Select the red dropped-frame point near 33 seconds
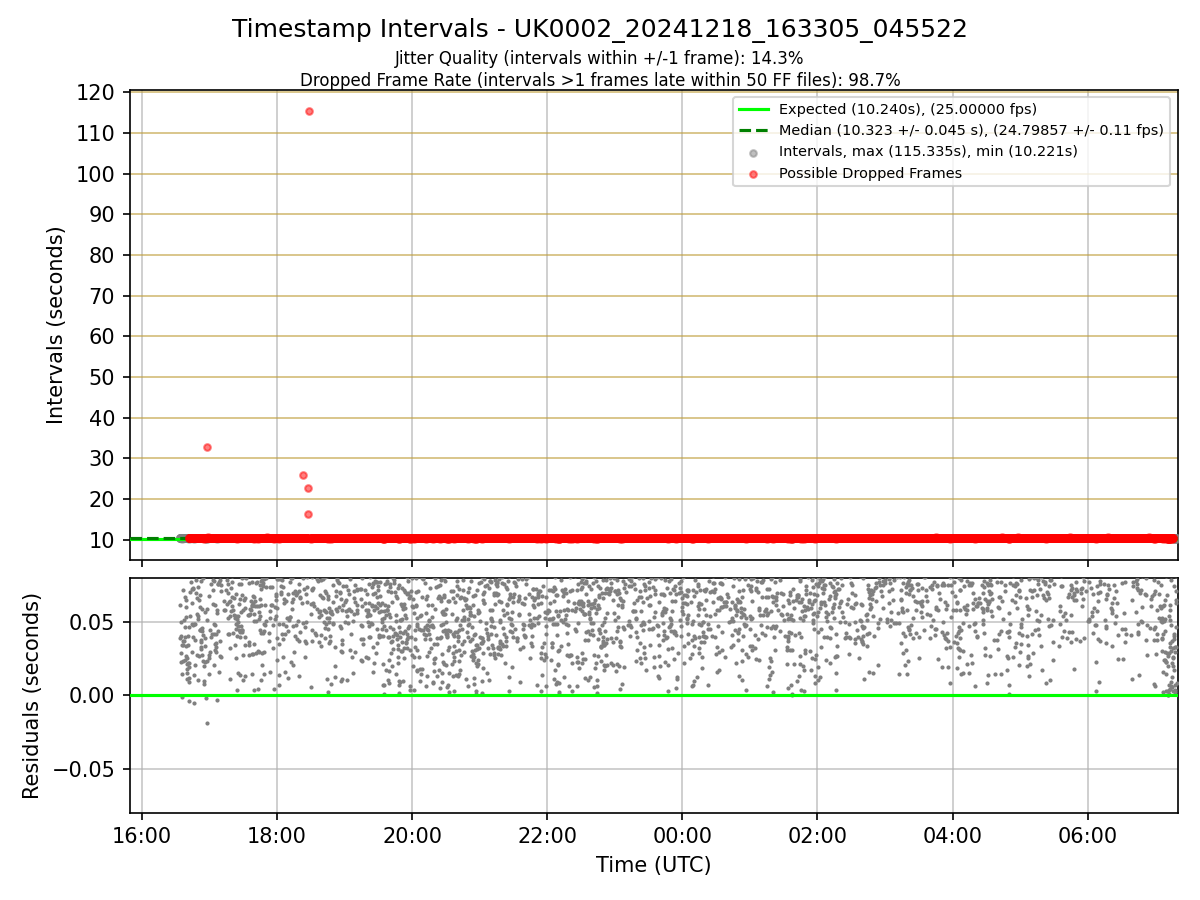 [x=207, y=447]
